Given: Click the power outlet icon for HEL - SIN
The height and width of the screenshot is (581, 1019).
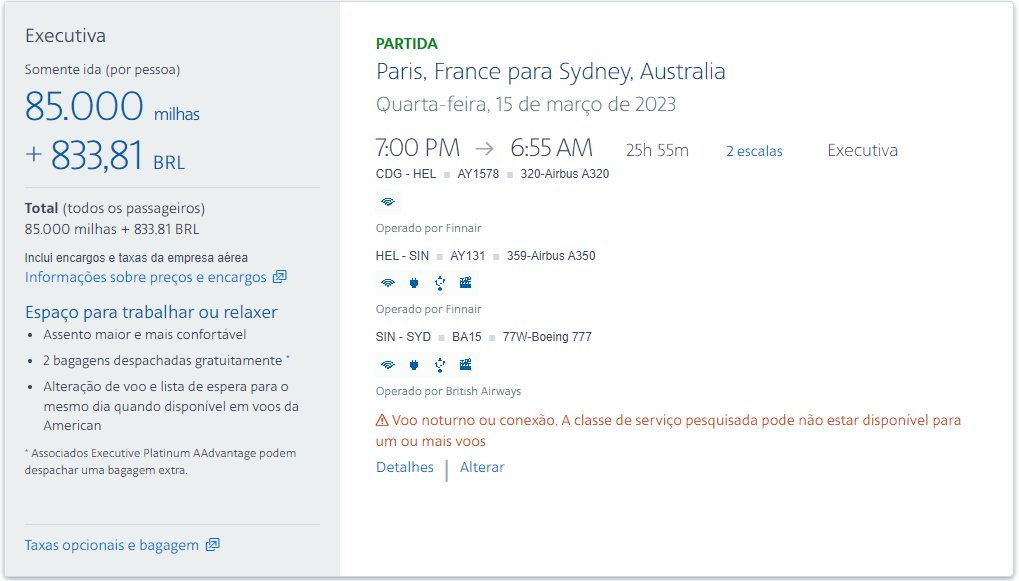Looking at the screenshot, I should click(x=413, y=283).
